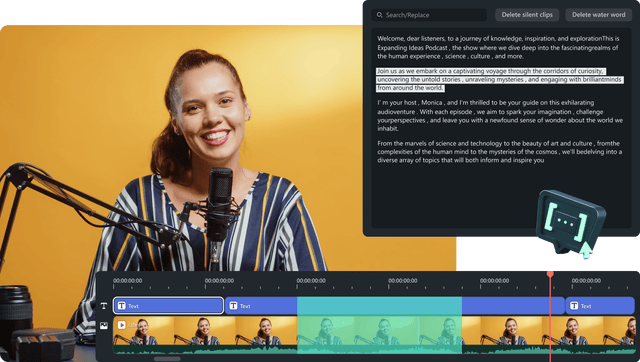Click the T icon on first Text clip

pyautogui.click(x=122, y=305)
